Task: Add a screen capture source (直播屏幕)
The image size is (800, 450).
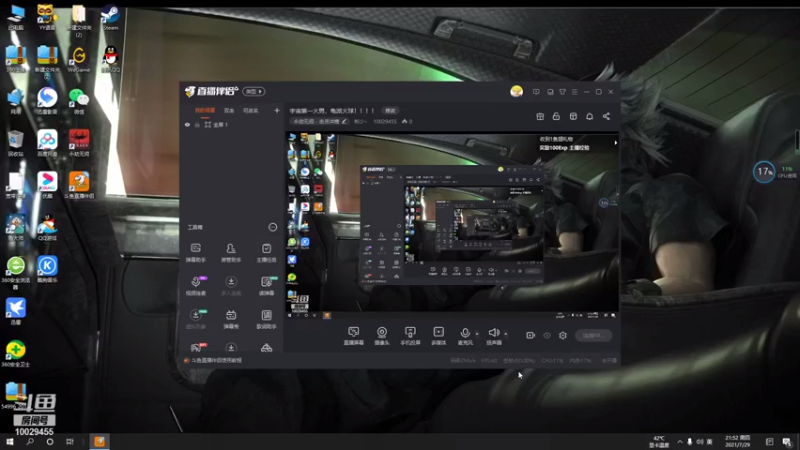Action: pos(354,336)
